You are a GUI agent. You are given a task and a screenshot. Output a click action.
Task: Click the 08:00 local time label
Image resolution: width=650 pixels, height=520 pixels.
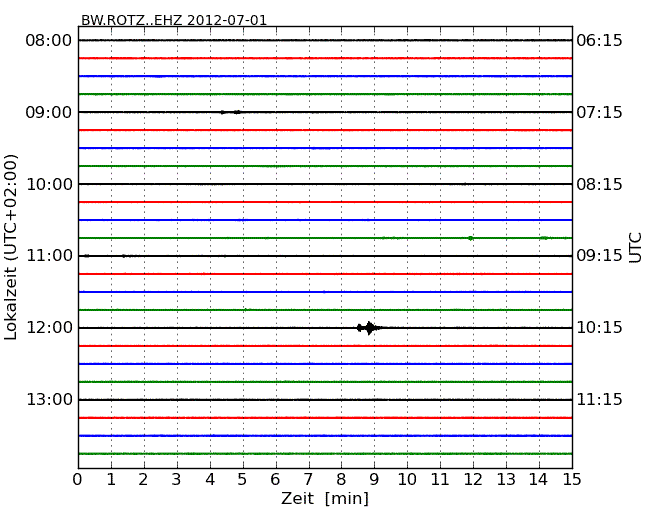[x=49, y=41]
